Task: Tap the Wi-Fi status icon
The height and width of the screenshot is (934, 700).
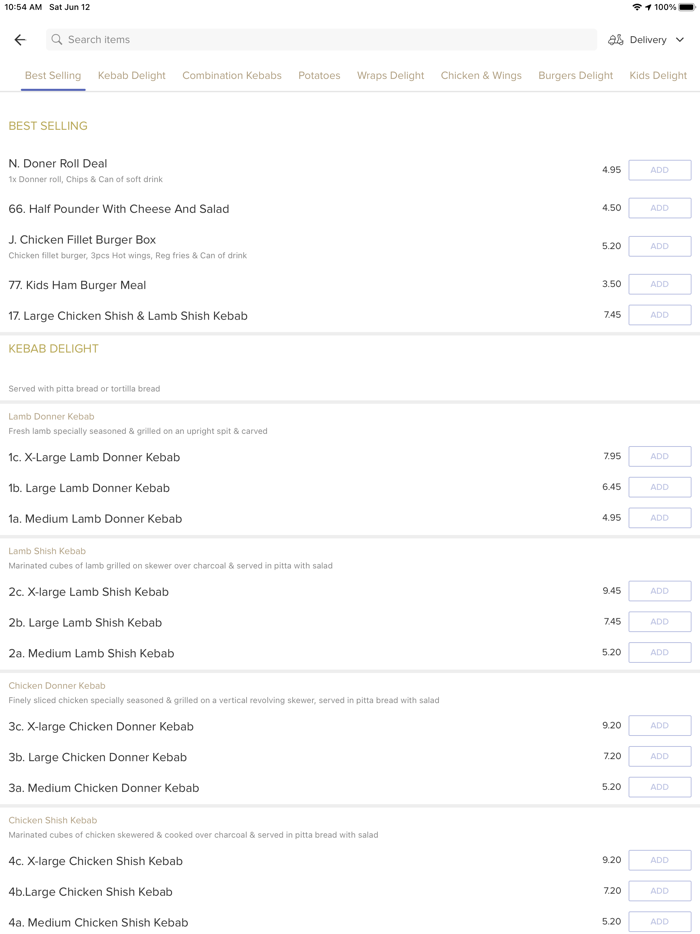Action: tap(637, 7)
